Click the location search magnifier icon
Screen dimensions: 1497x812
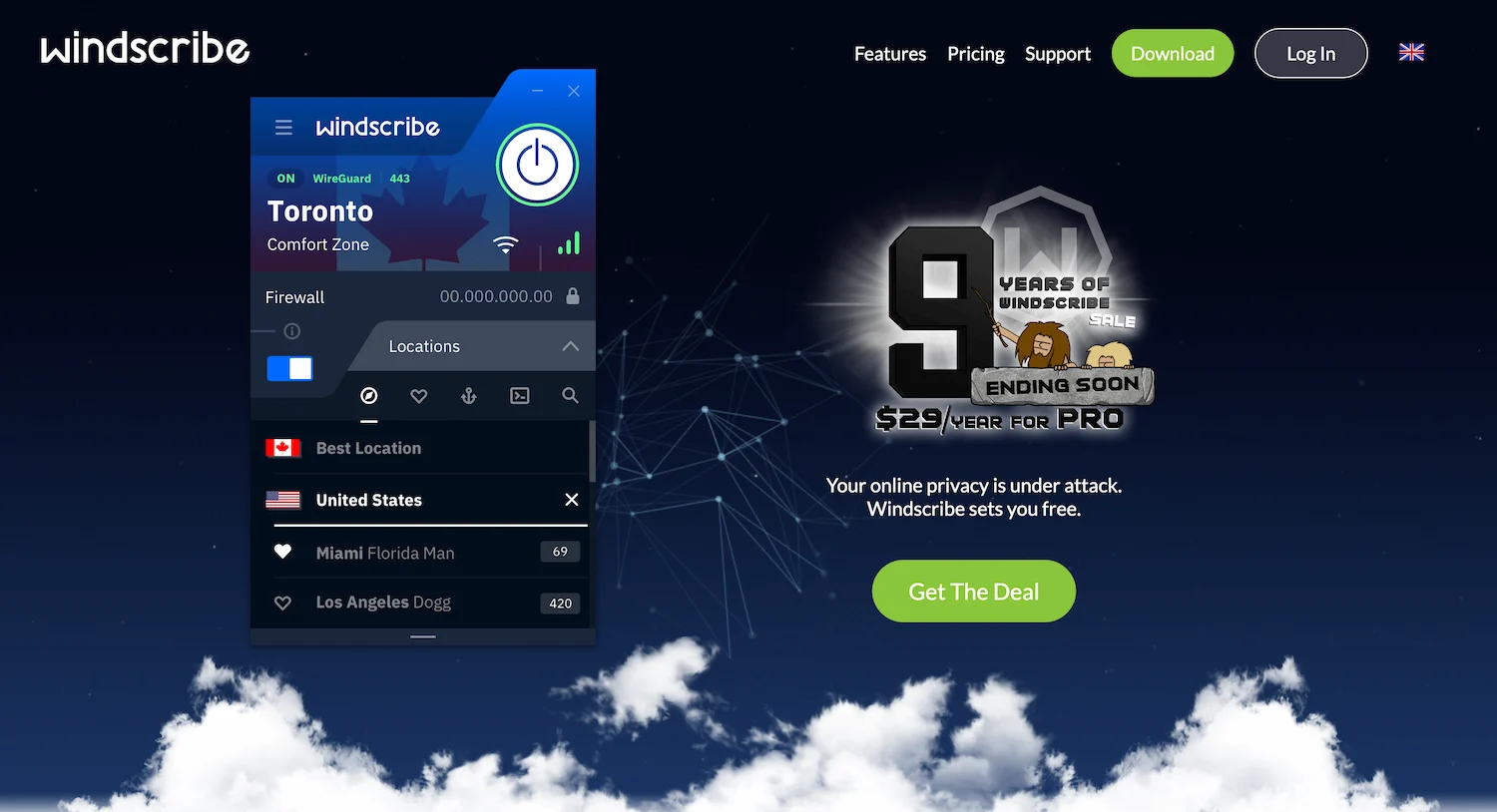coord(570,396)
